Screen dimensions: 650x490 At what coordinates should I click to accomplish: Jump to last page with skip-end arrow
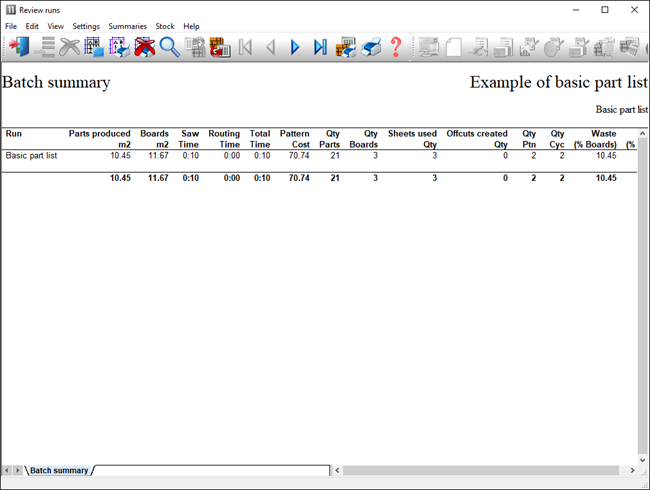point(320,47)
